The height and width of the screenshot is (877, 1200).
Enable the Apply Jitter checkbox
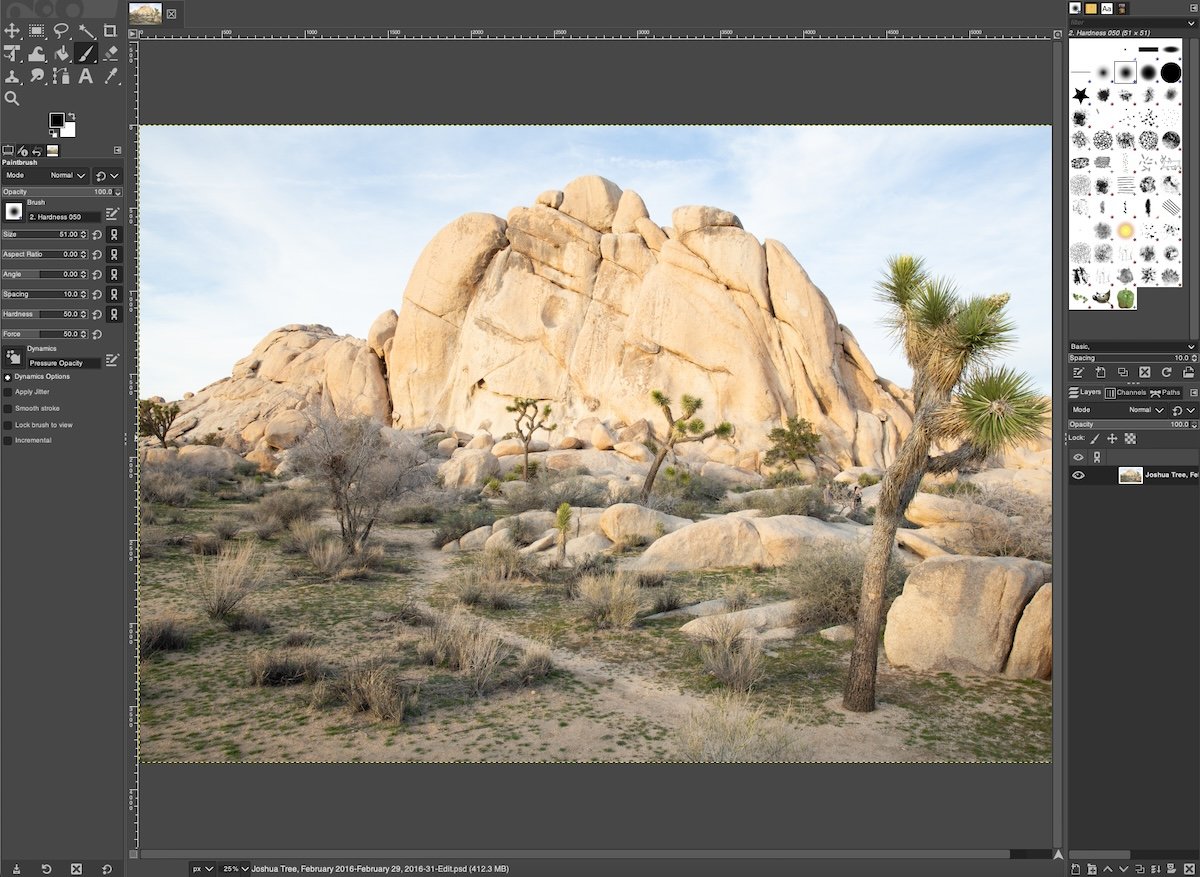tap(7, 392)
